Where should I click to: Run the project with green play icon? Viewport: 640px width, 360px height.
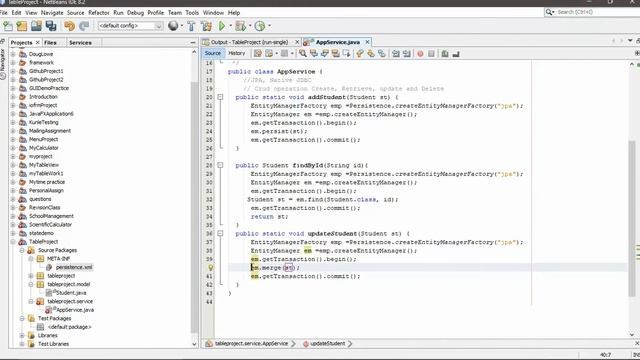click(x=222, y=26)
